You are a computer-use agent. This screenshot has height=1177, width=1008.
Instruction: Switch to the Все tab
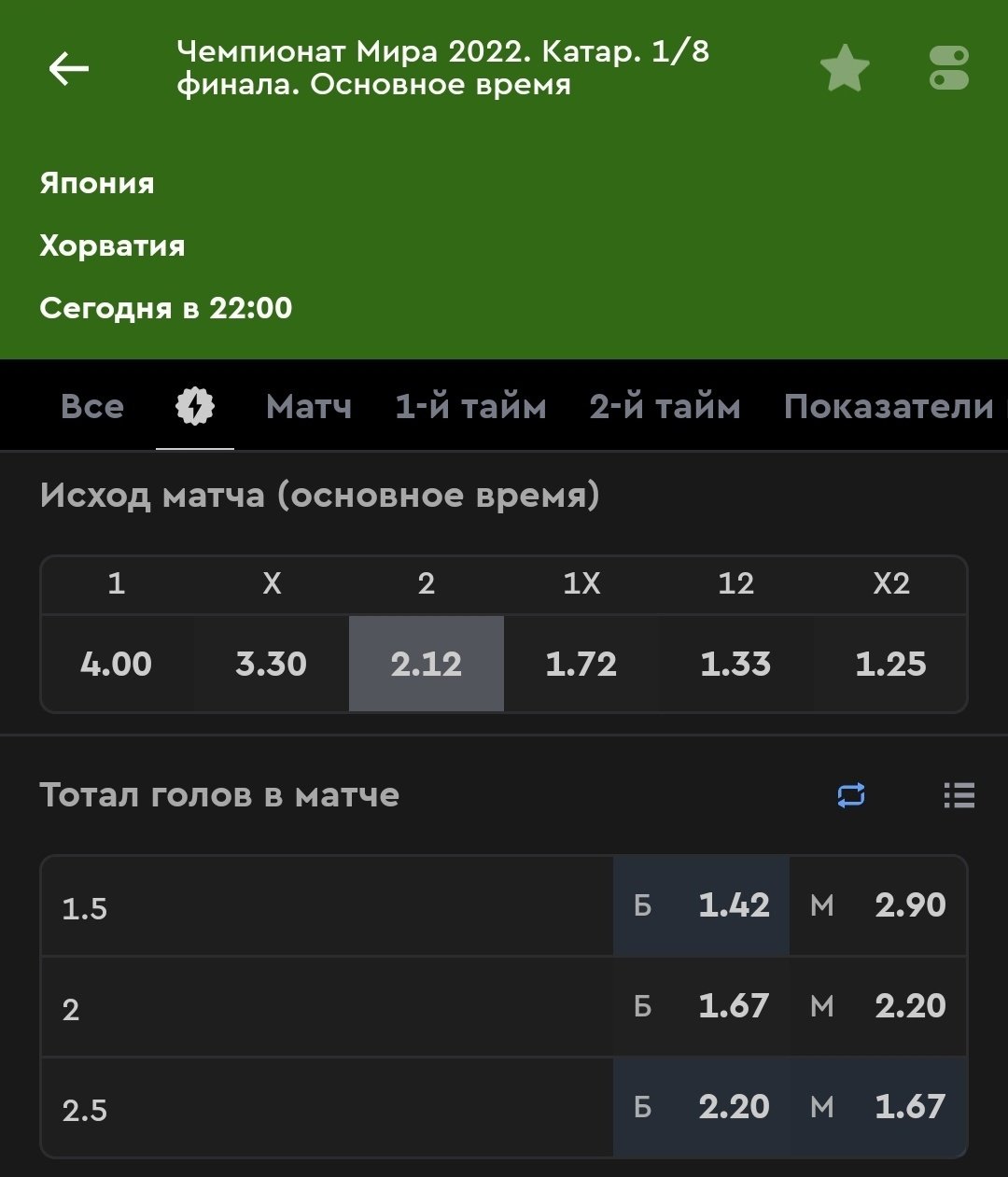[x=92, y=407]
